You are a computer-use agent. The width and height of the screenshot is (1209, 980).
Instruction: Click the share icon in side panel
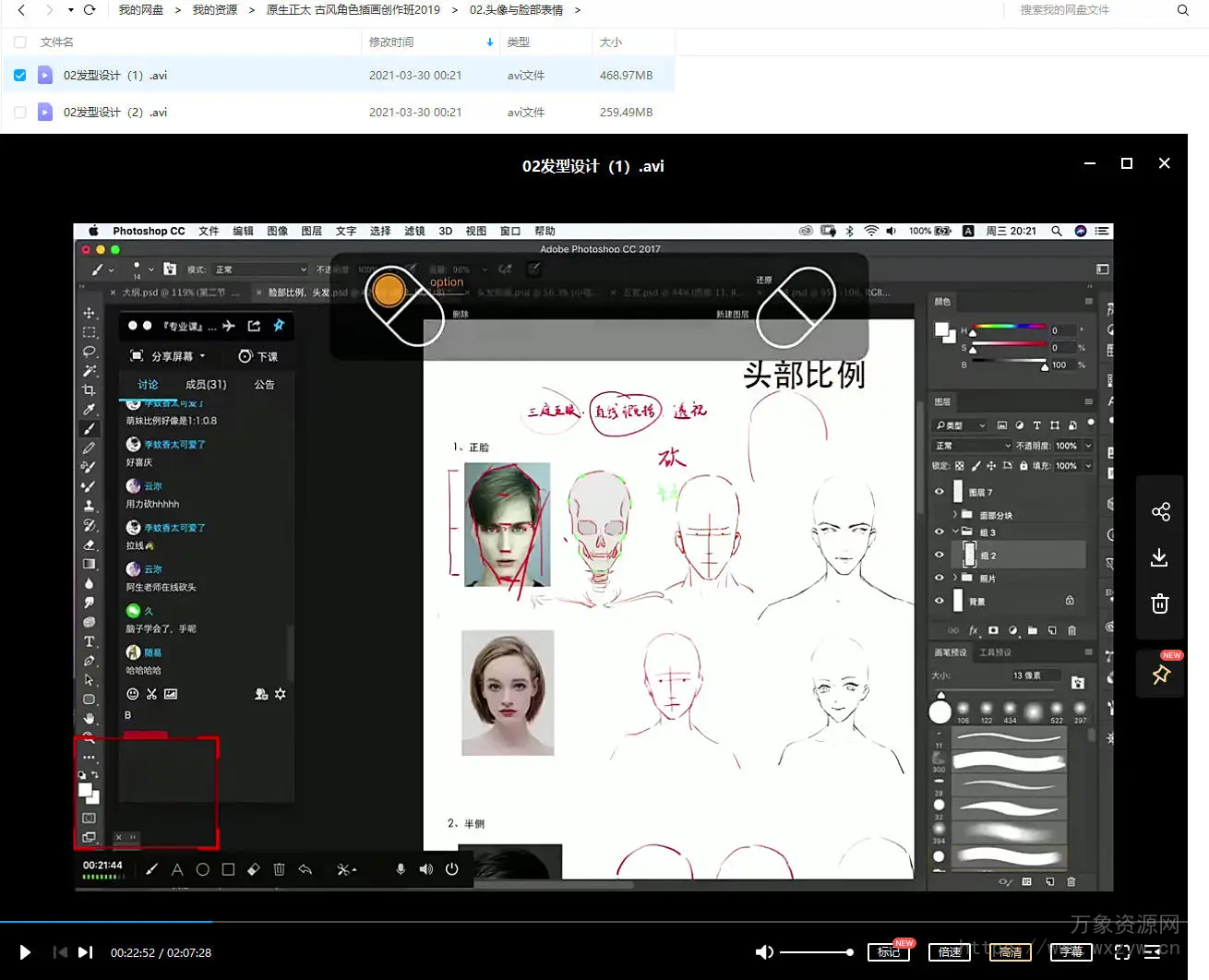click(x=1160, y=511)
